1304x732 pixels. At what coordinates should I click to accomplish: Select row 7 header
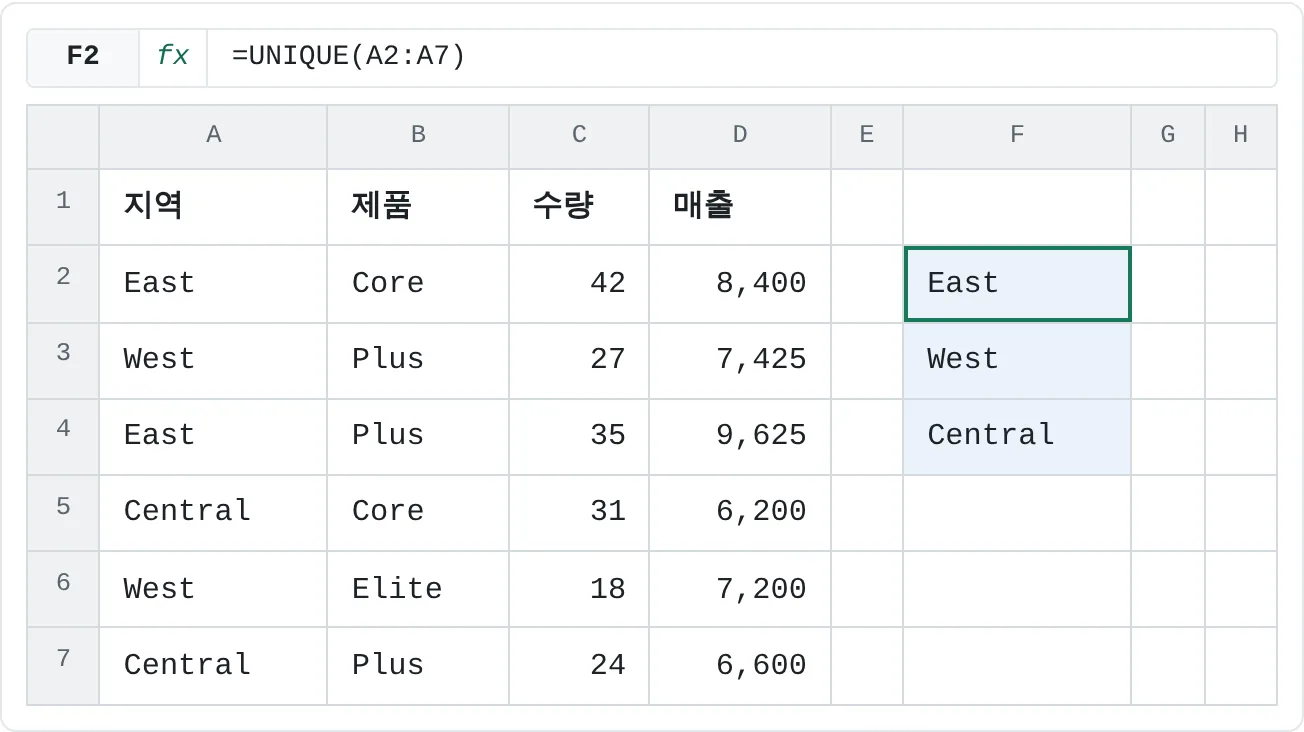pyautogui.click(x=63, y=665)
